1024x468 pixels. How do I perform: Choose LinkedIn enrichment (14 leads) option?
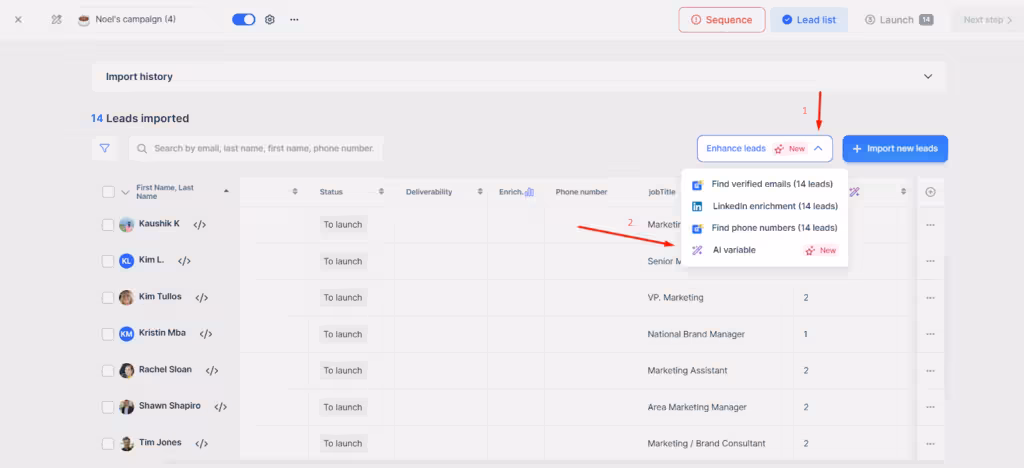774,206
